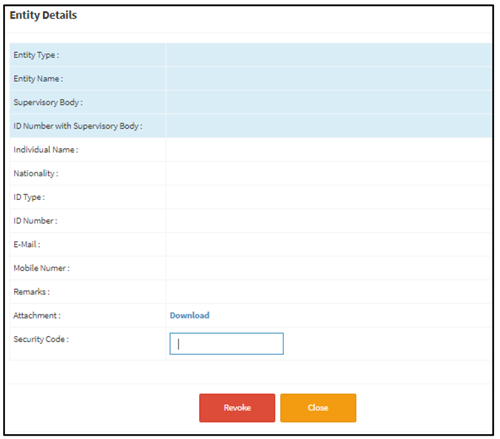Click the Entity Name label
The width and height of the screenshot is (500, 439).
[x=38, y=79]
